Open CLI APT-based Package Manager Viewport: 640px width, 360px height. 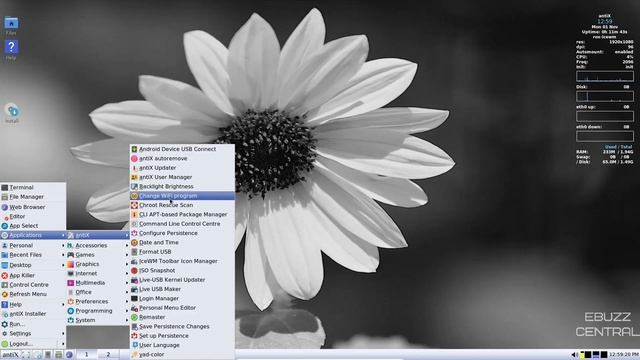pos(182,214)
